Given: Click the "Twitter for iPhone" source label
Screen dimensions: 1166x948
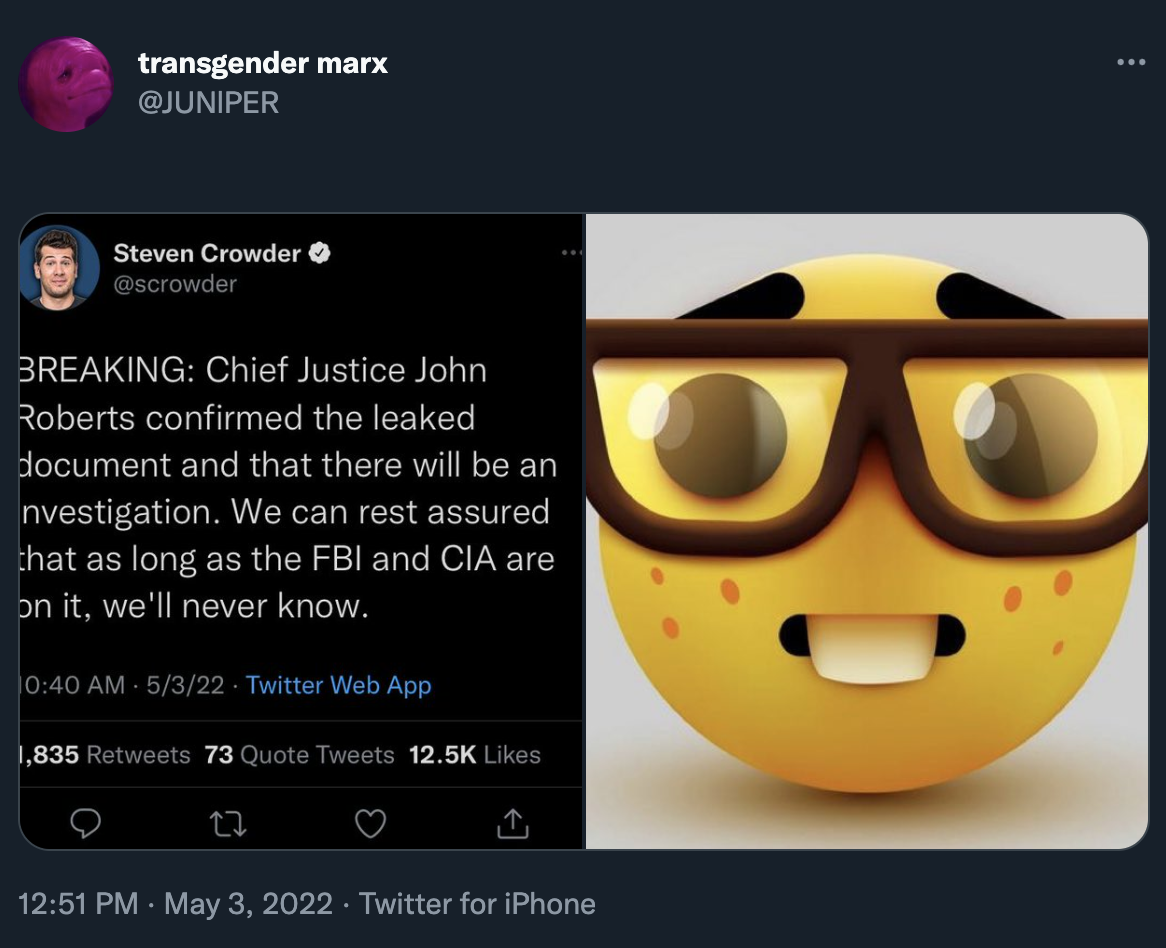Looking at the screenshot, I should [477, 904].
